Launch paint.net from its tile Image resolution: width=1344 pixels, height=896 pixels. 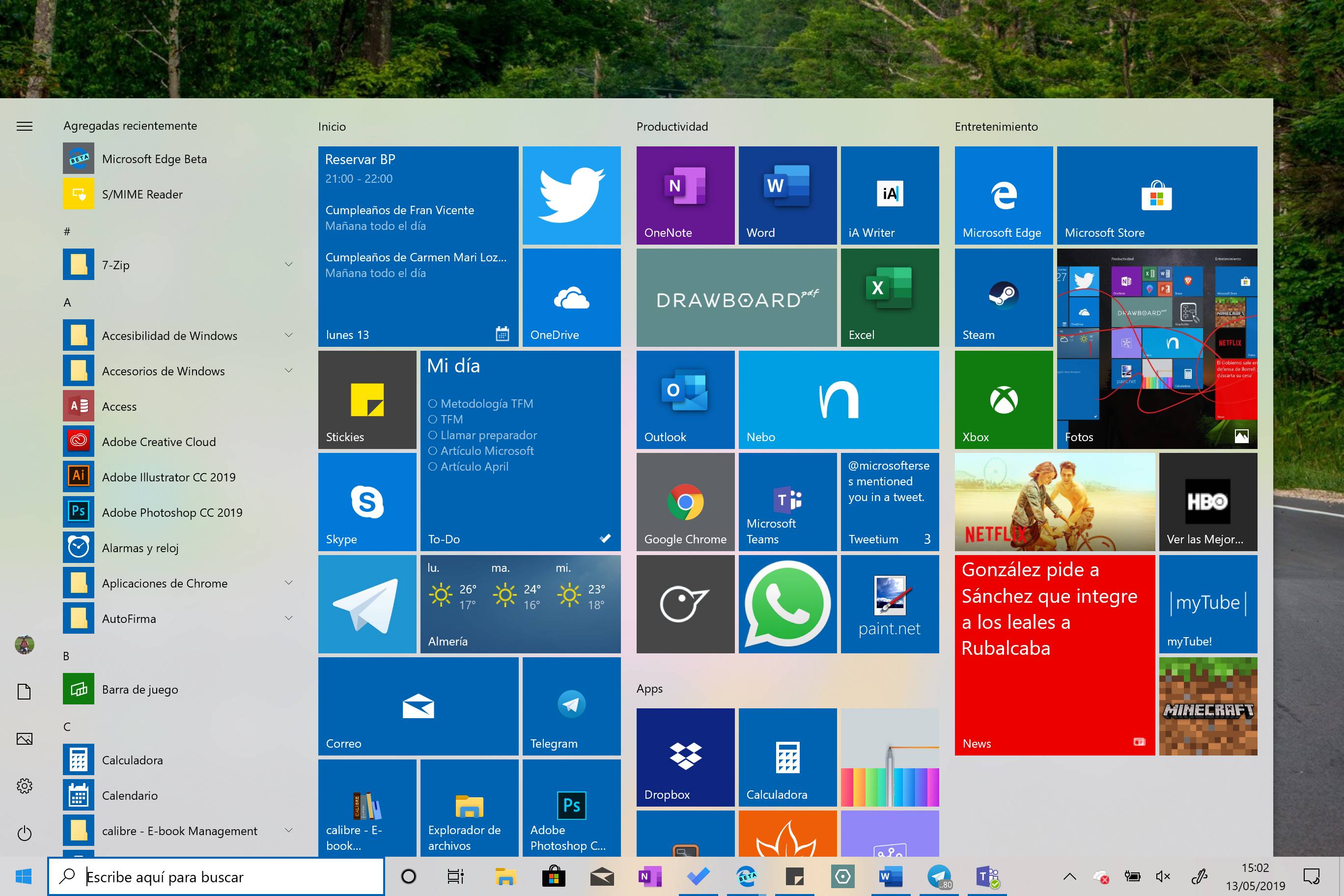(889, 603)
